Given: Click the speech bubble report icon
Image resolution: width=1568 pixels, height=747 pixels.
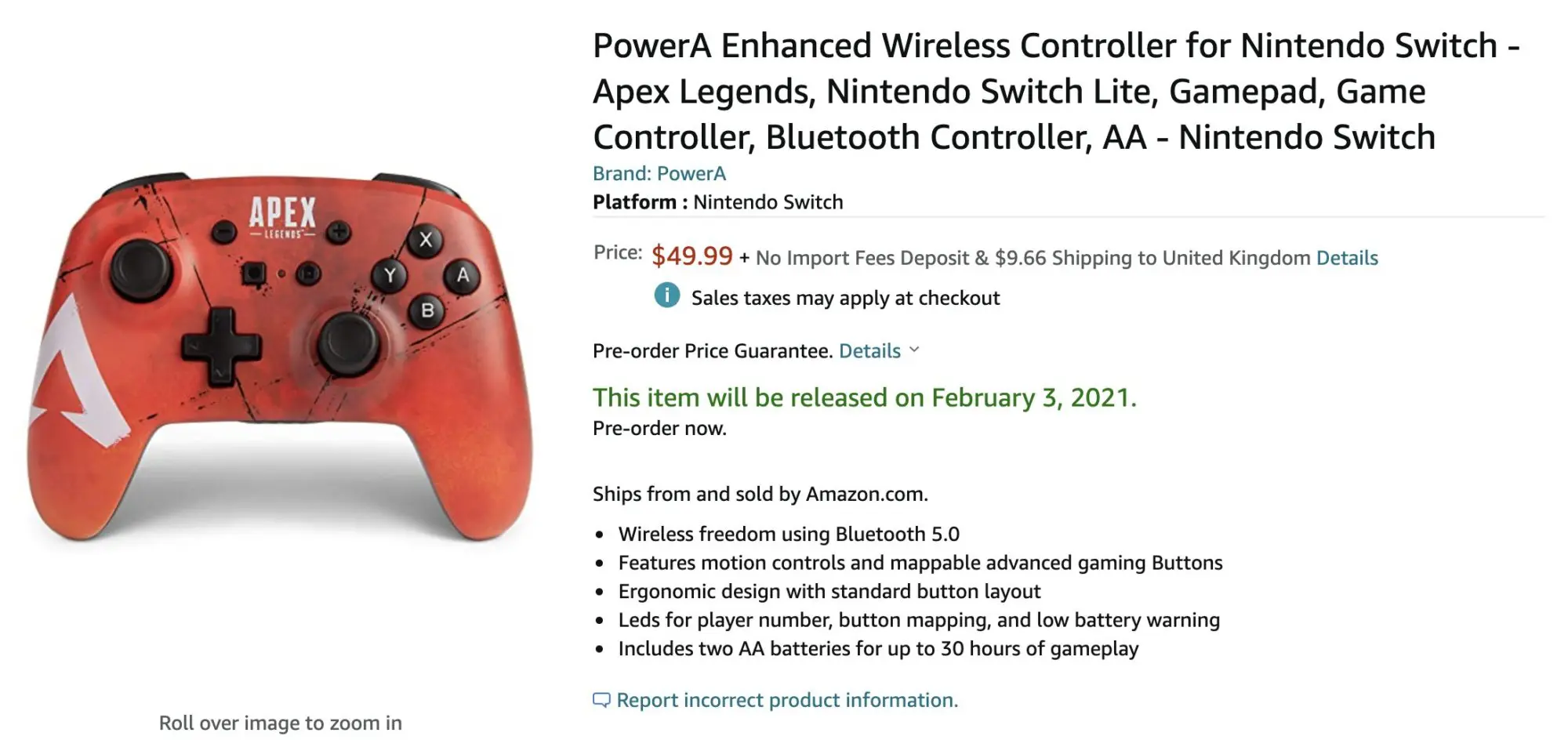Looking at the screenshot, I should [601, 700].
